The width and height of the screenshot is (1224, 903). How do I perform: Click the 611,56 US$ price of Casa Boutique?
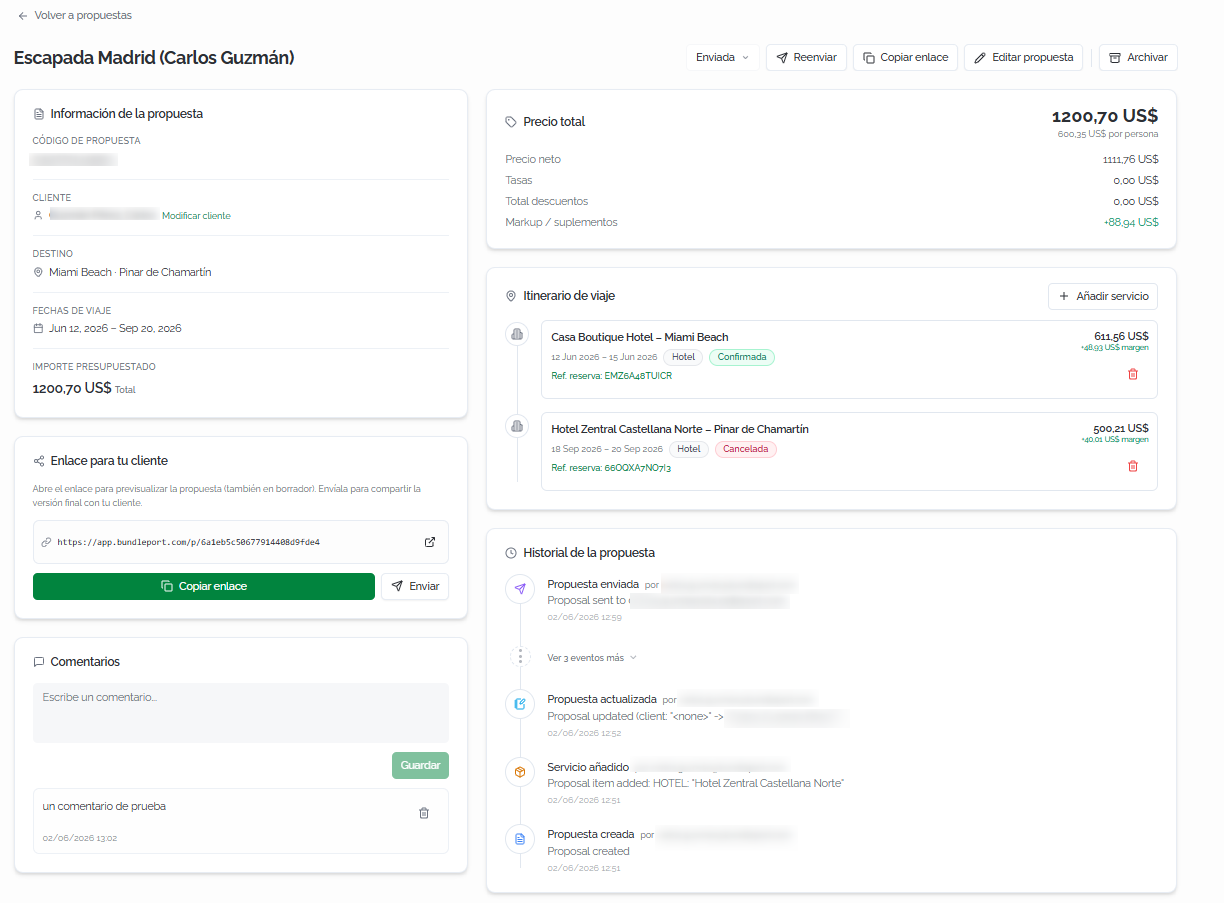(1121, 336)
